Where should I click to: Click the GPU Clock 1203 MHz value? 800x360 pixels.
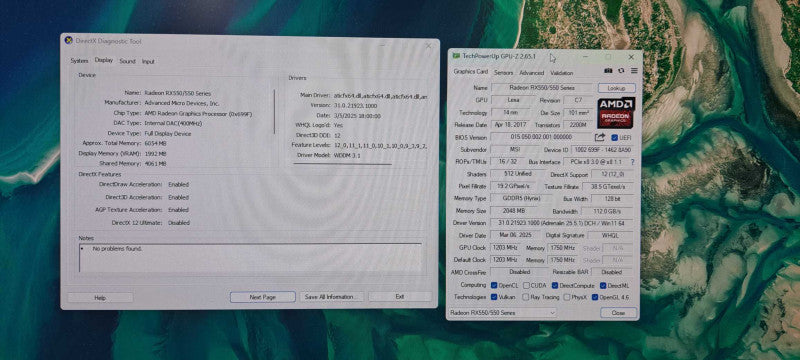(505, 247)
